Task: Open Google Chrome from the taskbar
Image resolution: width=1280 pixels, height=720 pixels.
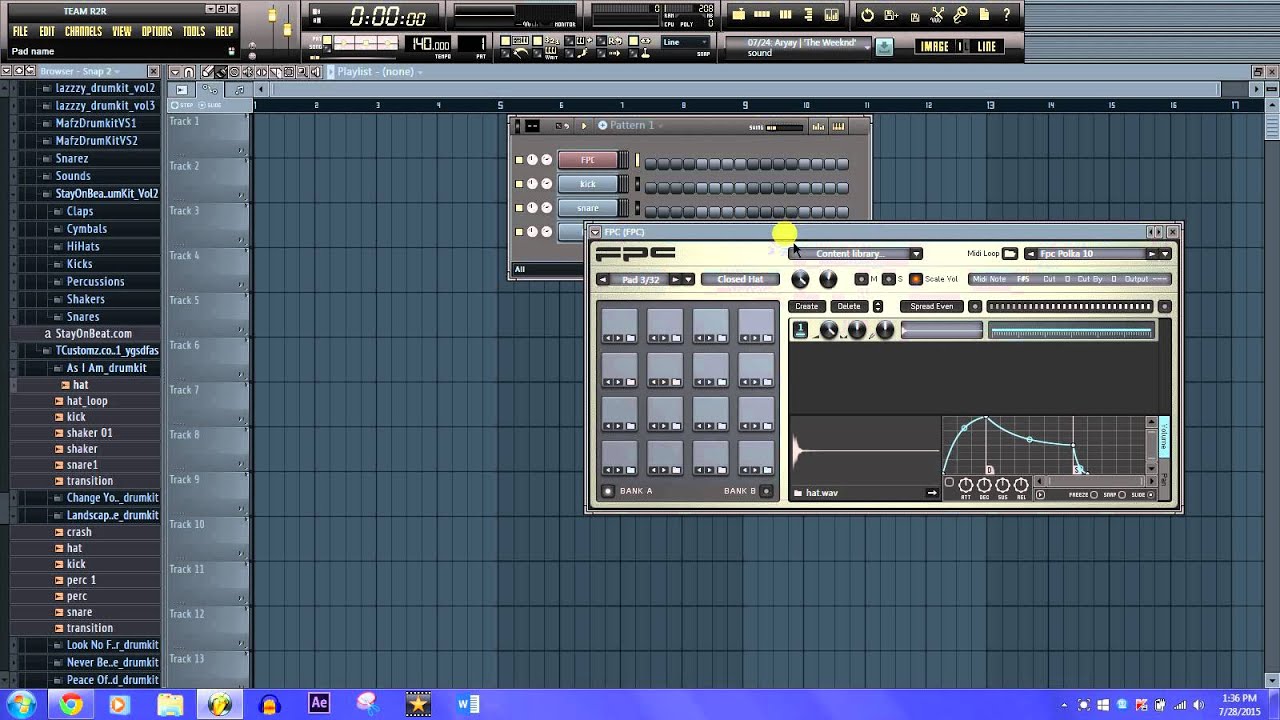Action: [x=70, y=704]
